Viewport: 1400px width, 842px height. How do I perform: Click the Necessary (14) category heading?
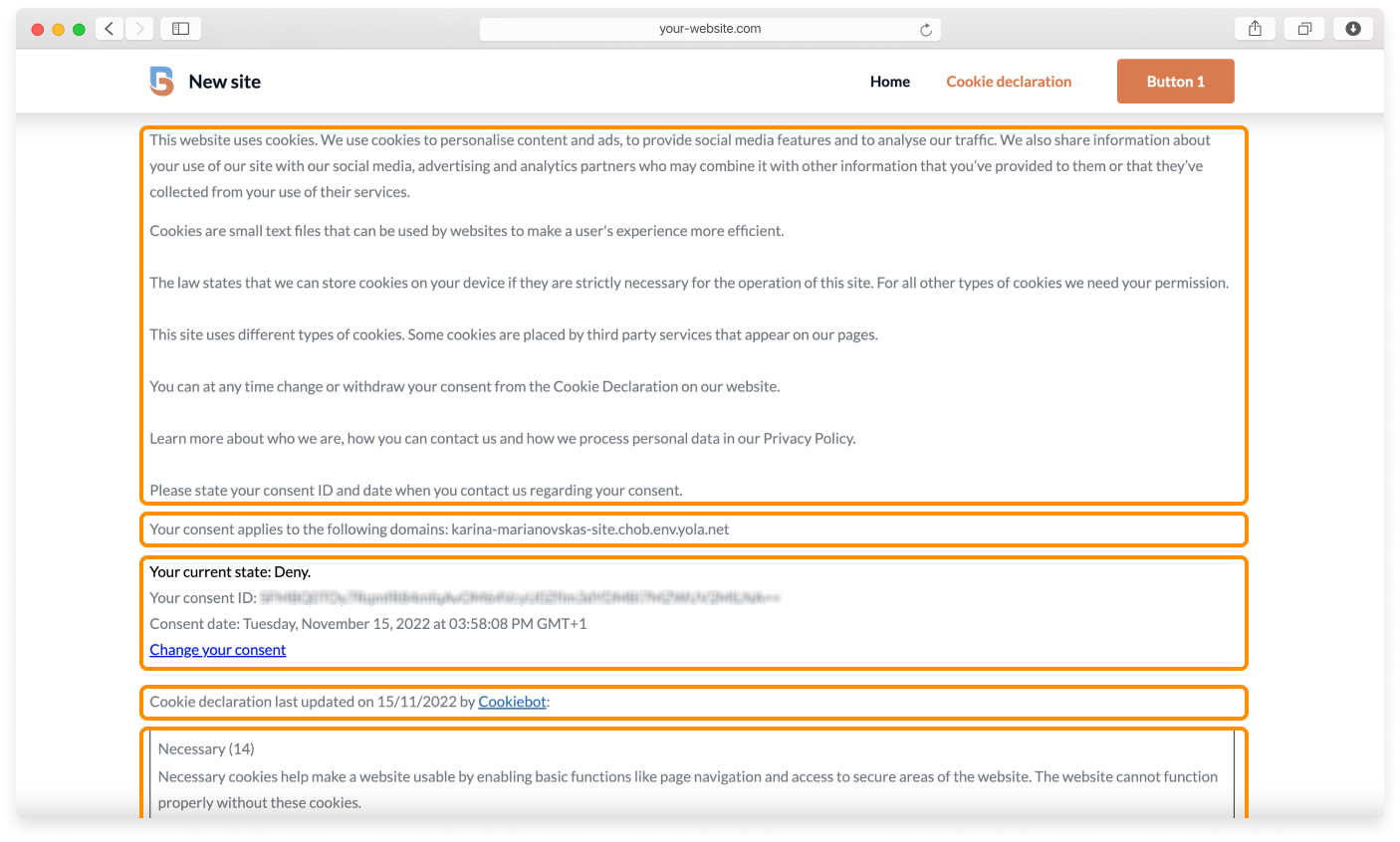[x=206, y=748]
